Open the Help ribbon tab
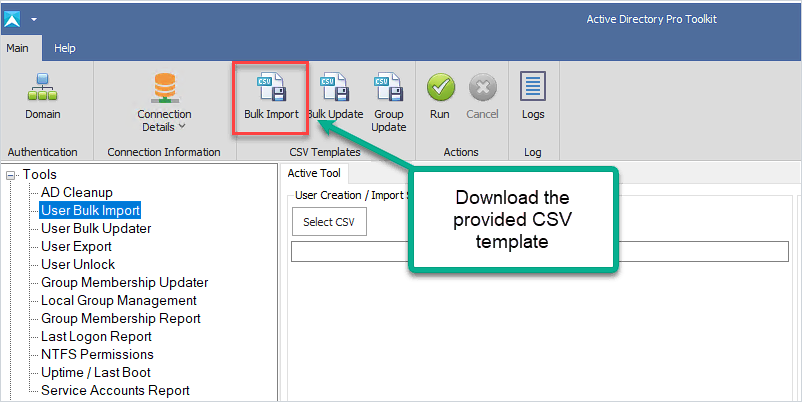802x402 pixels. 64,48
